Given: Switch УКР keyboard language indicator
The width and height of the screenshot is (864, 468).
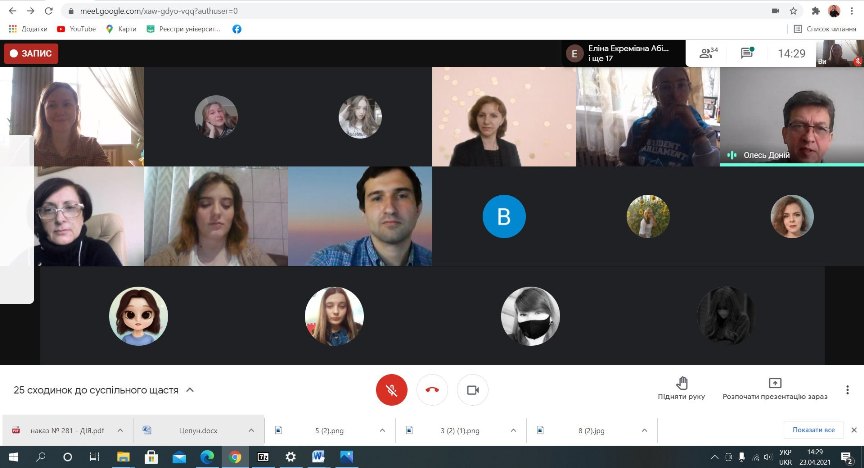Looking at the screenshot, I should pos(785,457).
